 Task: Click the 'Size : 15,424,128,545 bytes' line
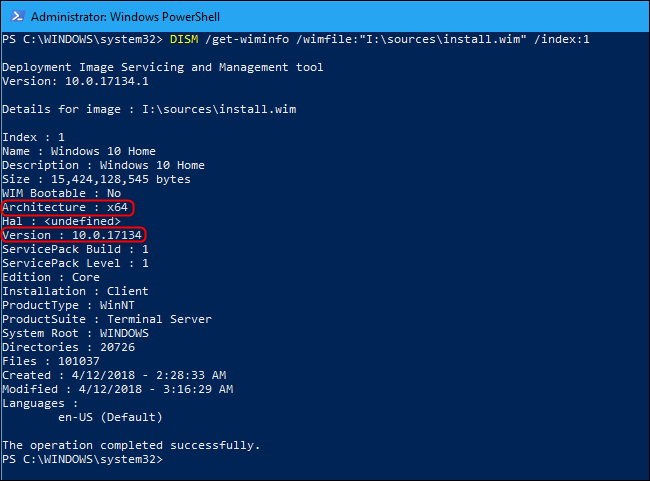tap(96, 179)
